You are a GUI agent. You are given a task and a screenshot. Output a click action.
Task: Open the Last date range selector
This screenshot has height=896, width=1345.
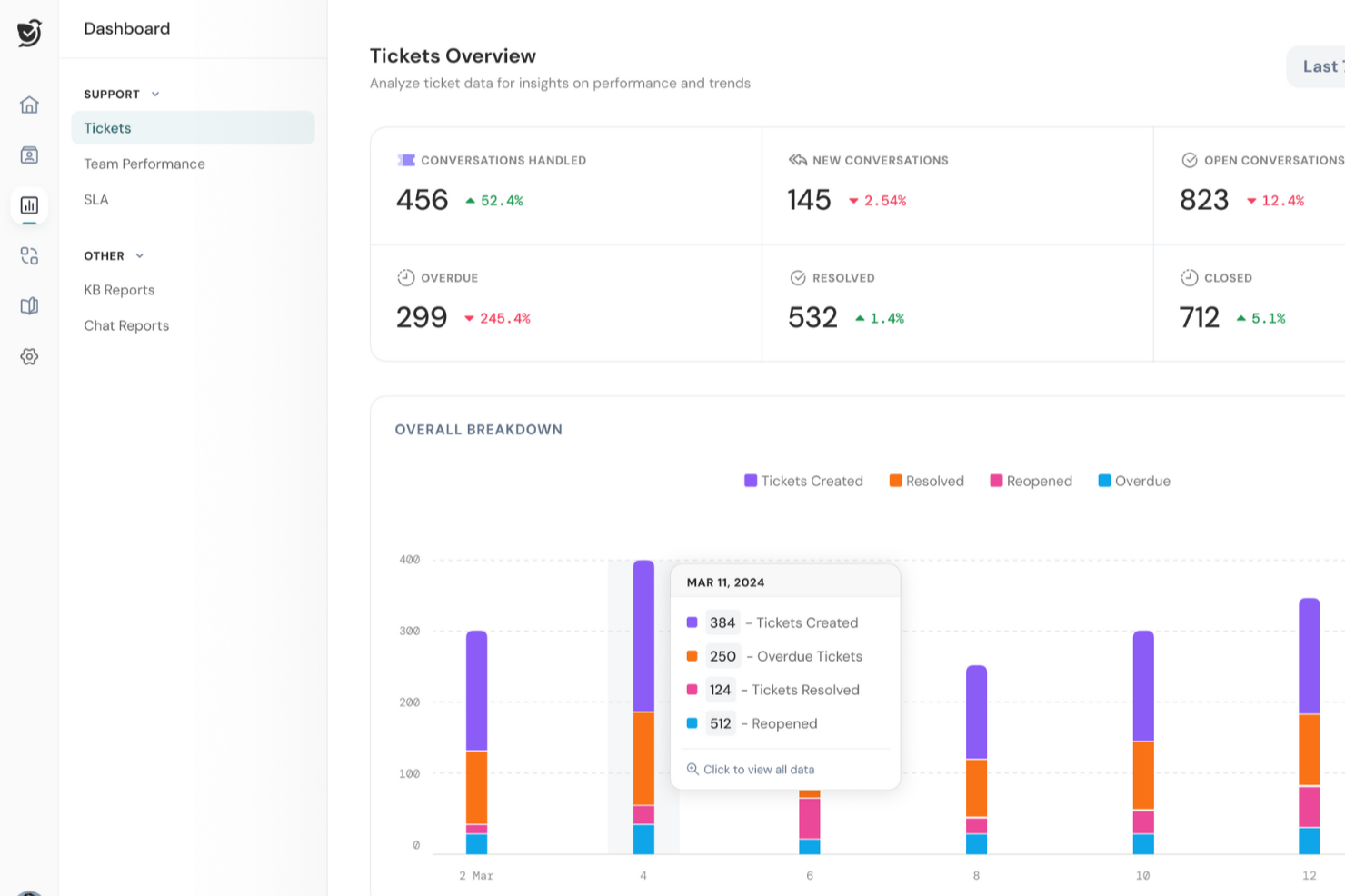pyautogui.click(x=1318, y=65)
